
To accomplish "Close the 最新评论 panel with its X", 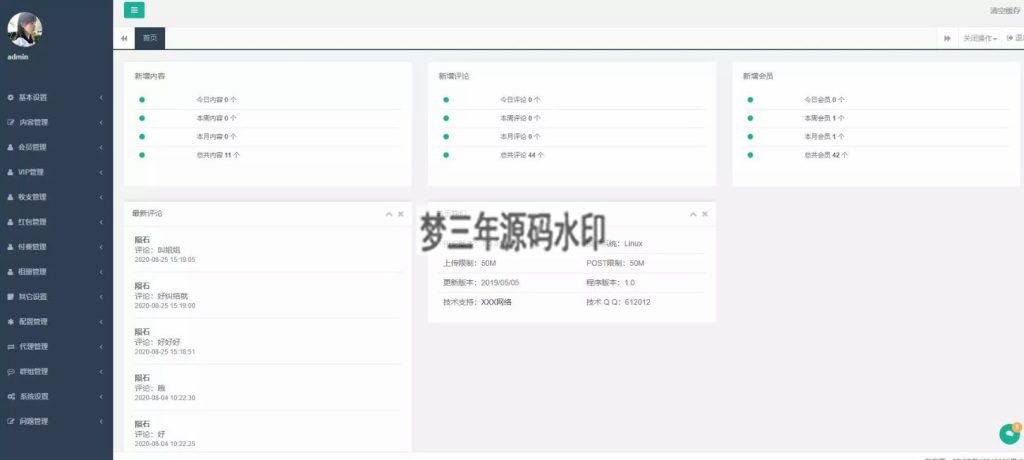I will 400,214.
